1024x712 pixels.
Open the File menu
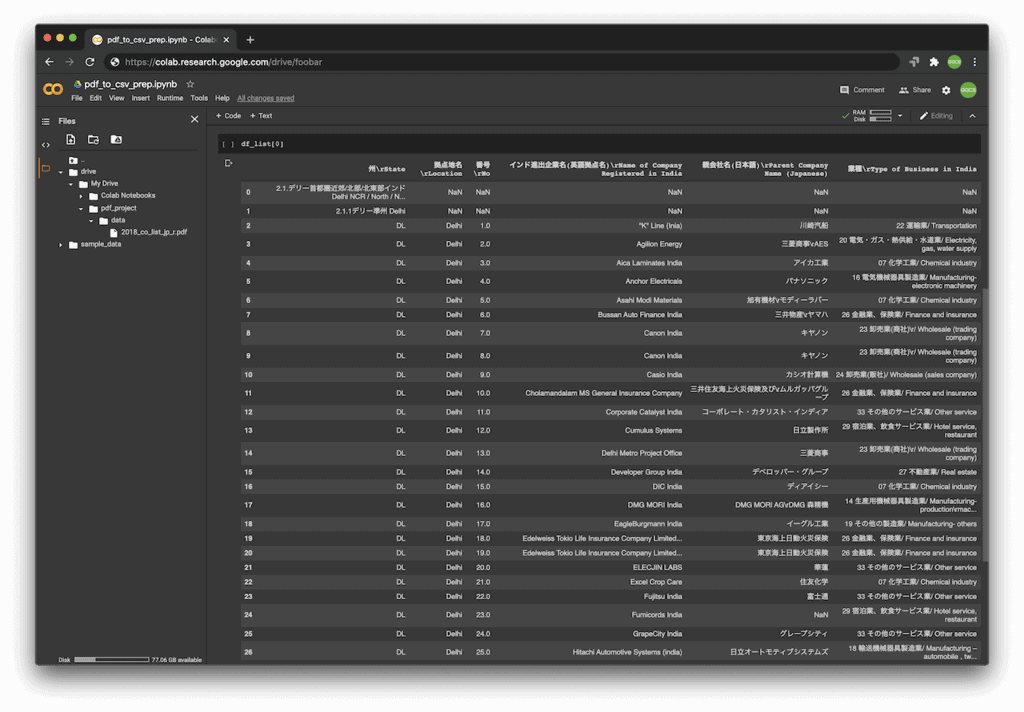coord(77,99)
